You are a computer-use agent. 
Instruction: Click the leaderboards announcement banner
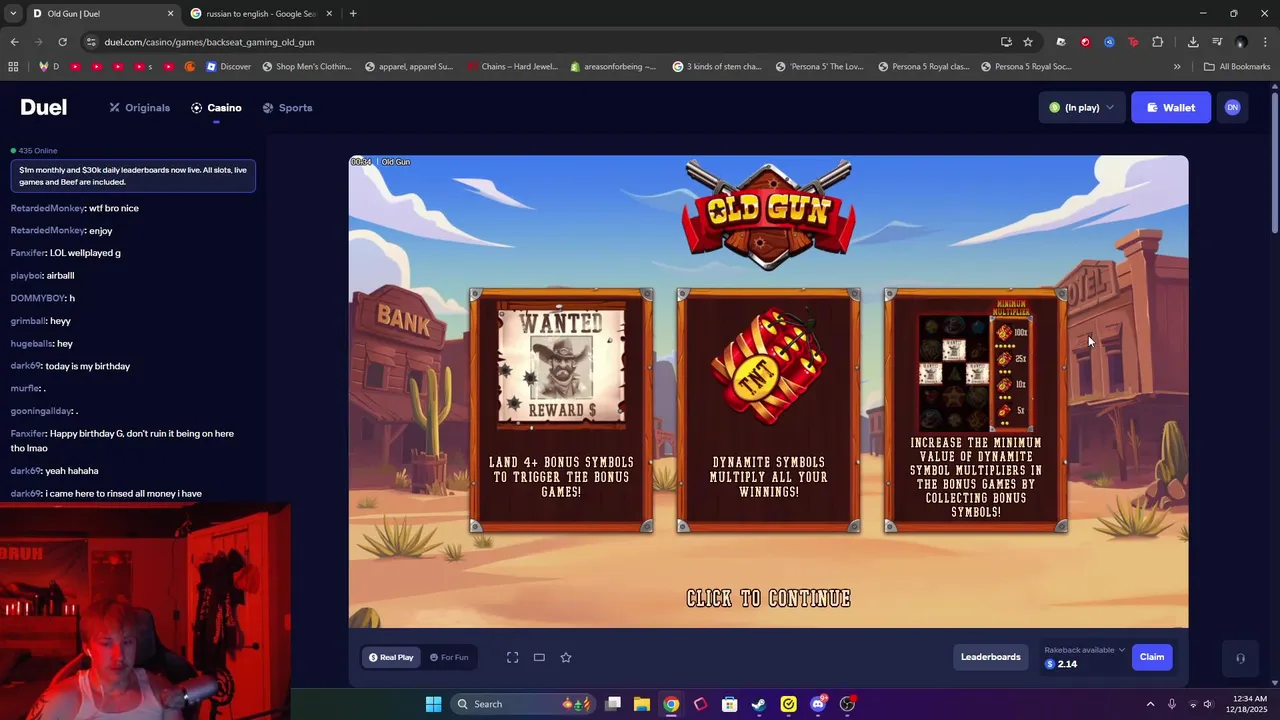pos(133,176)
